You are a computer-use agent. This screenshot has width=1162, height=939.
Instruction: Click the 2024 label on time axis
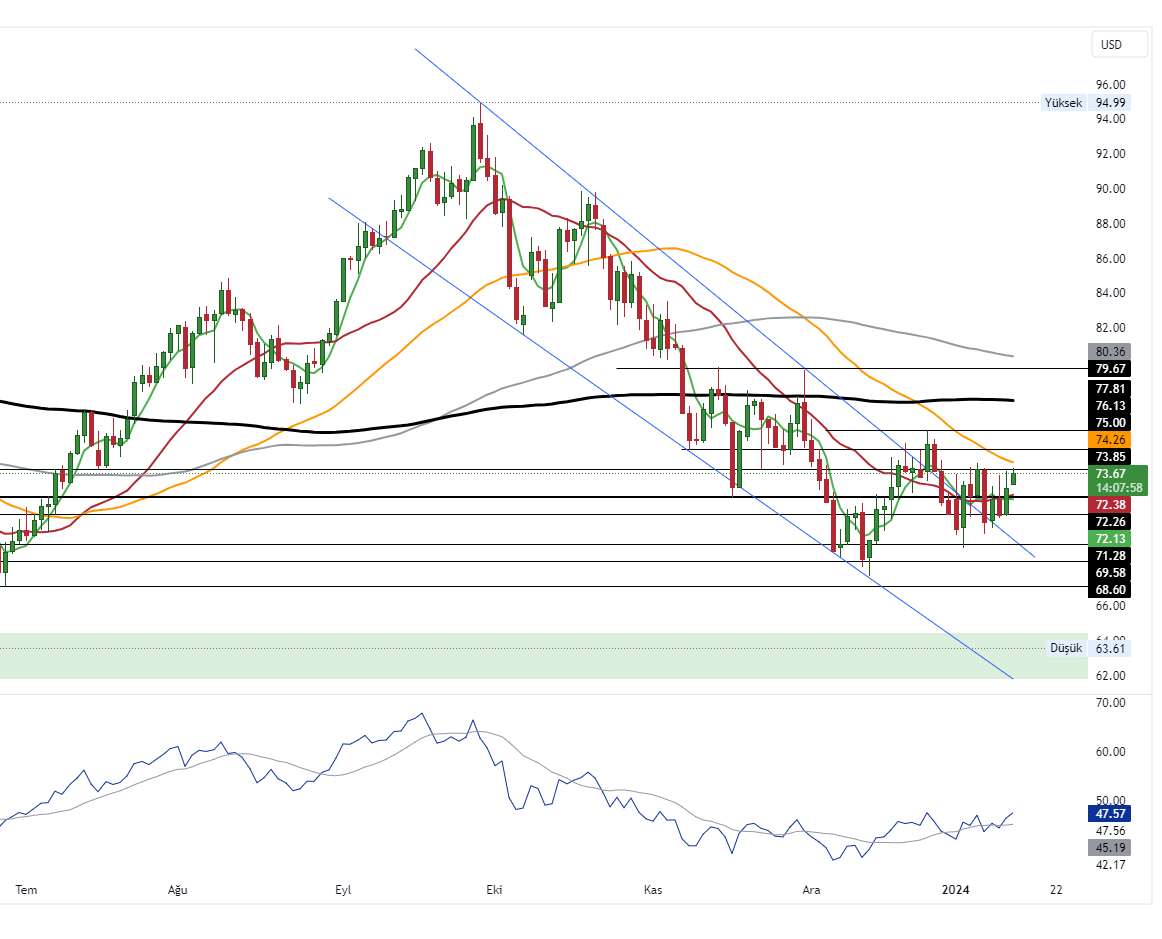coord(957,889)
